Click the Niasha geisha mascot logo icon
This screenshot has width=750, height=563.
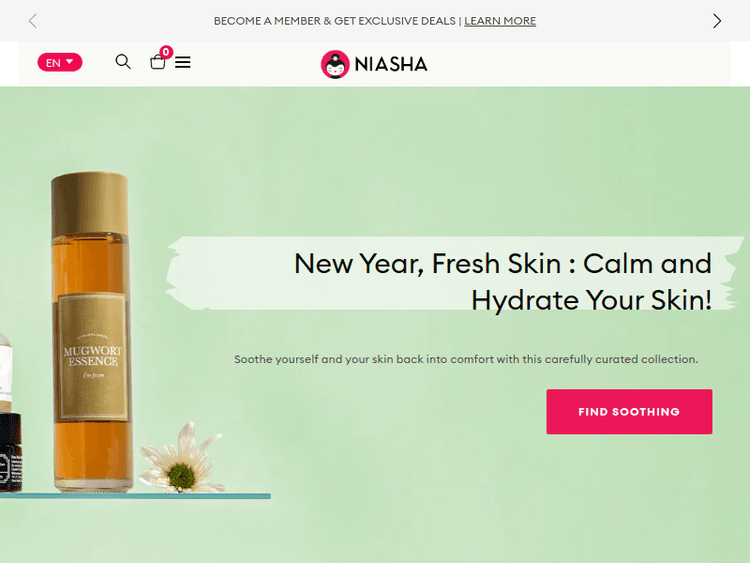(x=335, y=64)
